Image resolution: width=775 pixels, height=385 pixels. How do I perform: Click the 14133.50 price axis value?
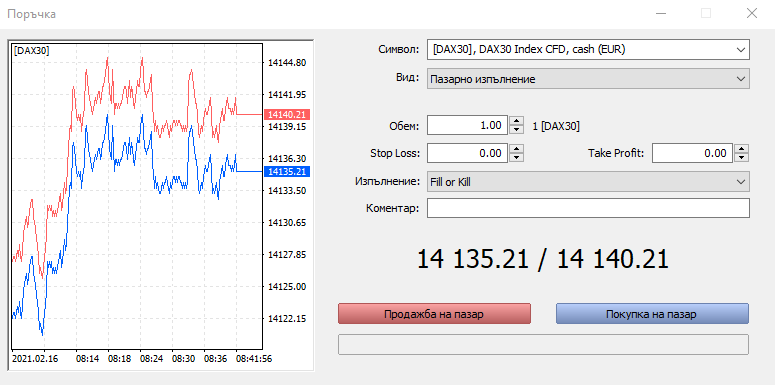tap(287, 191)
